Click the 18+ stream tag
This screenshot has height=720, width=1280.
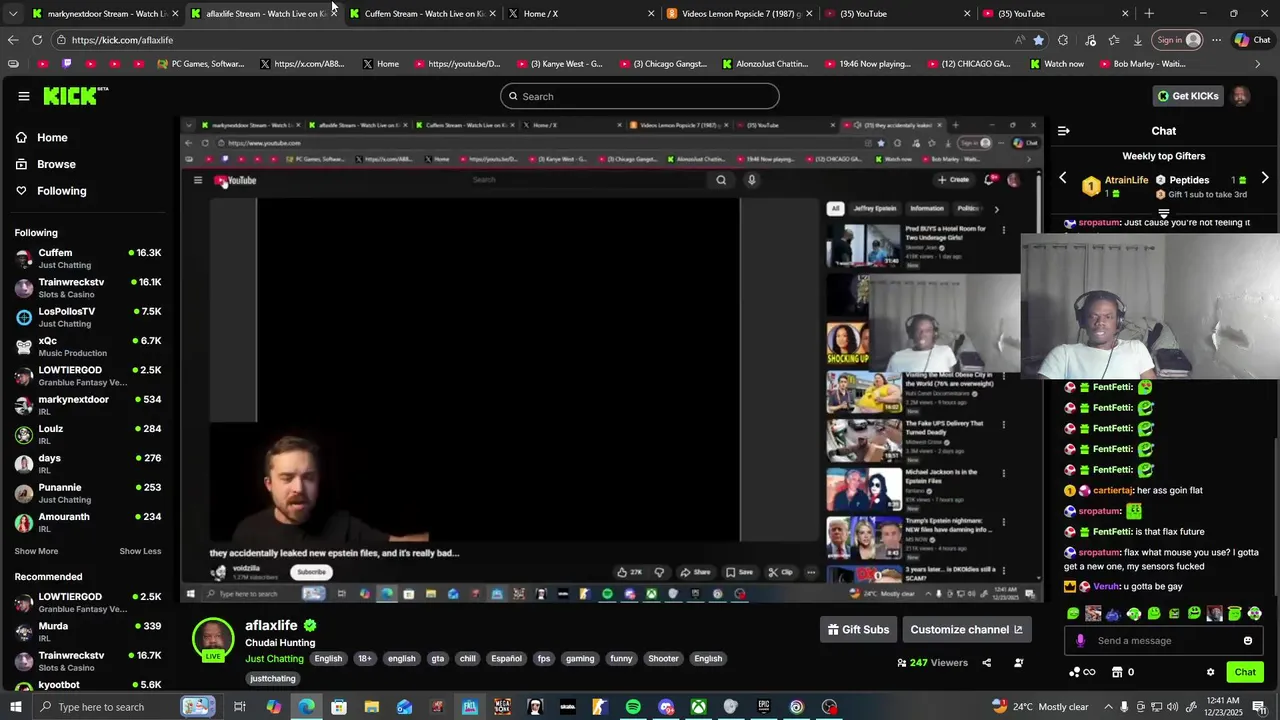pyautogui.click(x=365, y=659)
